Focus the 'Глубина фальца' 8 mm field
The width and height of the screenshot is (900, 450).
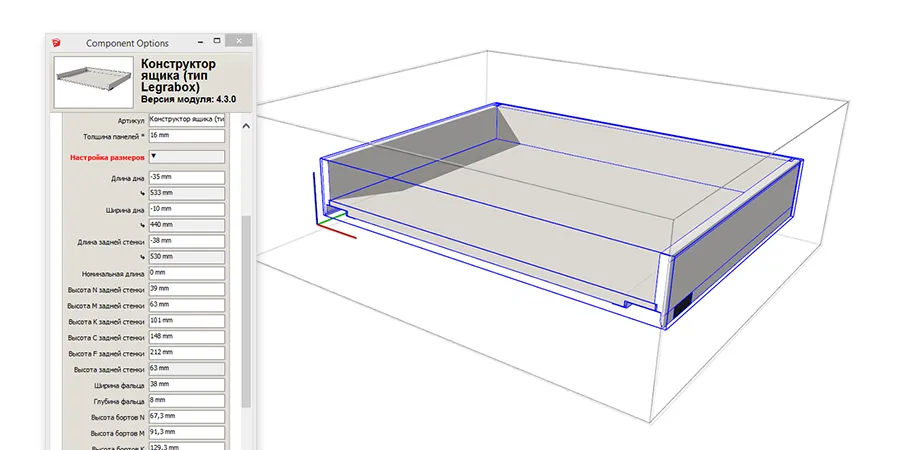coord(185,400)
